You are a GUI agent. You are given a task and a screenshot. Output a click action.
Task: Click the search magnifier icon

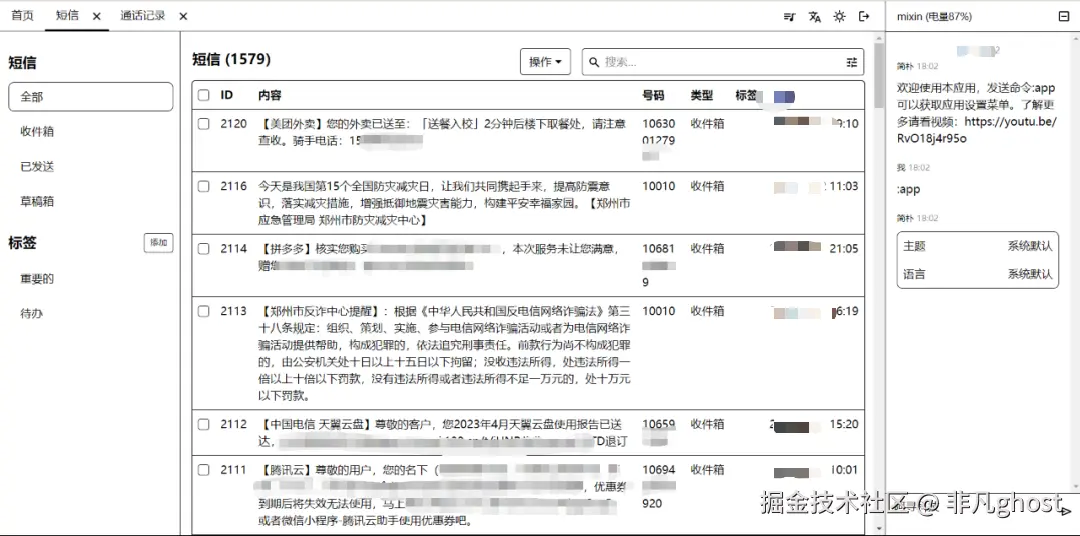(x=594, y=62)
